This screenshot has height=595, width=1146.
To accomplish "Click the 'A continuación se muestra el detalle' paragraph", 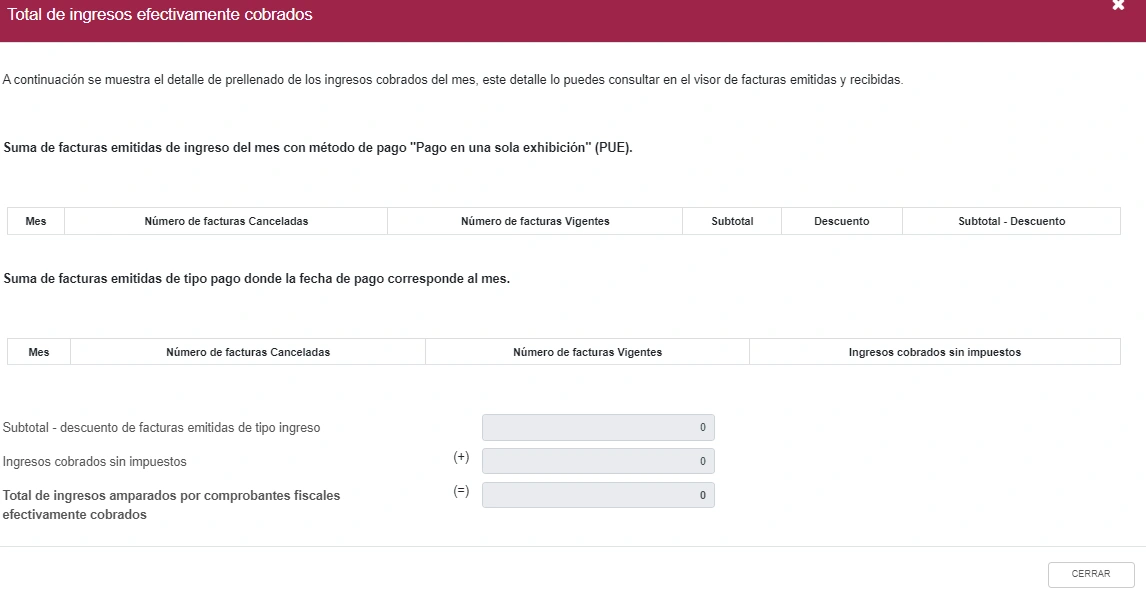I will point(452,80).
